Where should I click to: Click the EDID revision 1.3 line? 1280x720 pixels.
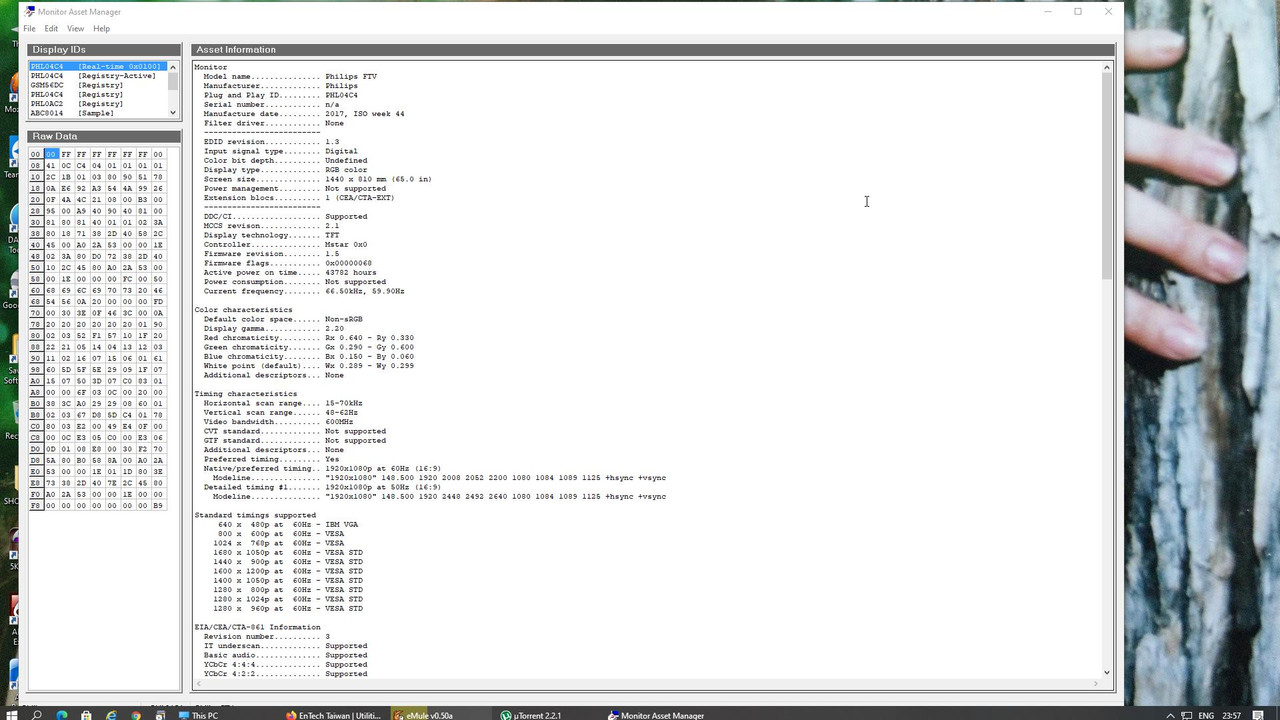click(x=271, y=141)
